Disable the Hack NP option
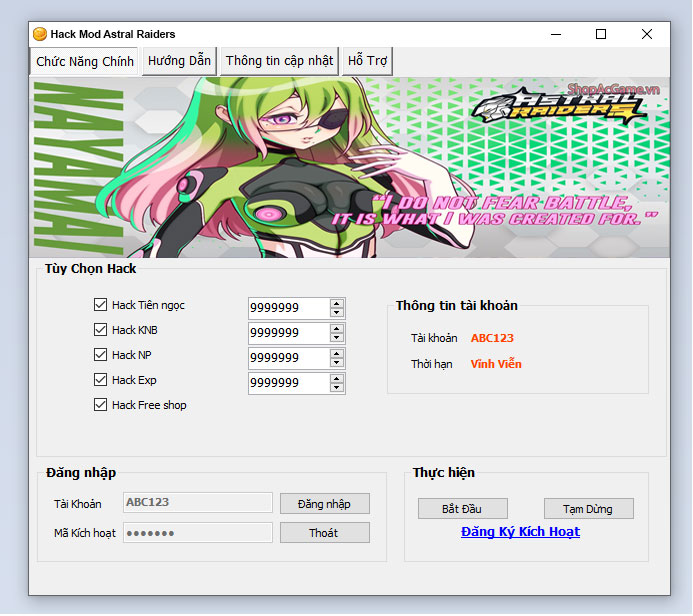The height and width of the screenshot is (616, 693). pos(100,355)
